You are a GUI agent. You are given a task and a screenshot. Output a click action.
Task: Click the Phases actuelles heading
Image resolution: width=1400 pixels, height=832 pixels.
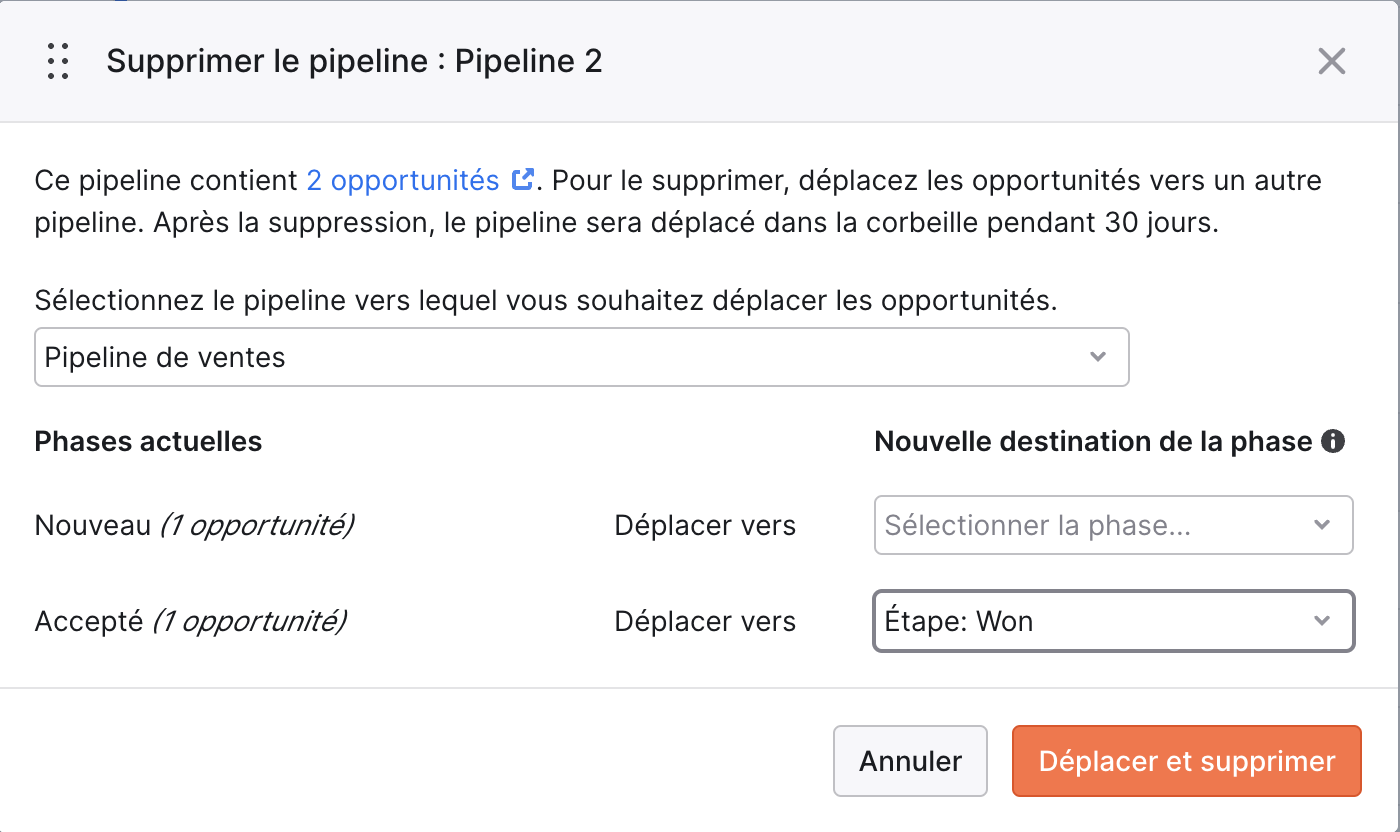[149, 441]
